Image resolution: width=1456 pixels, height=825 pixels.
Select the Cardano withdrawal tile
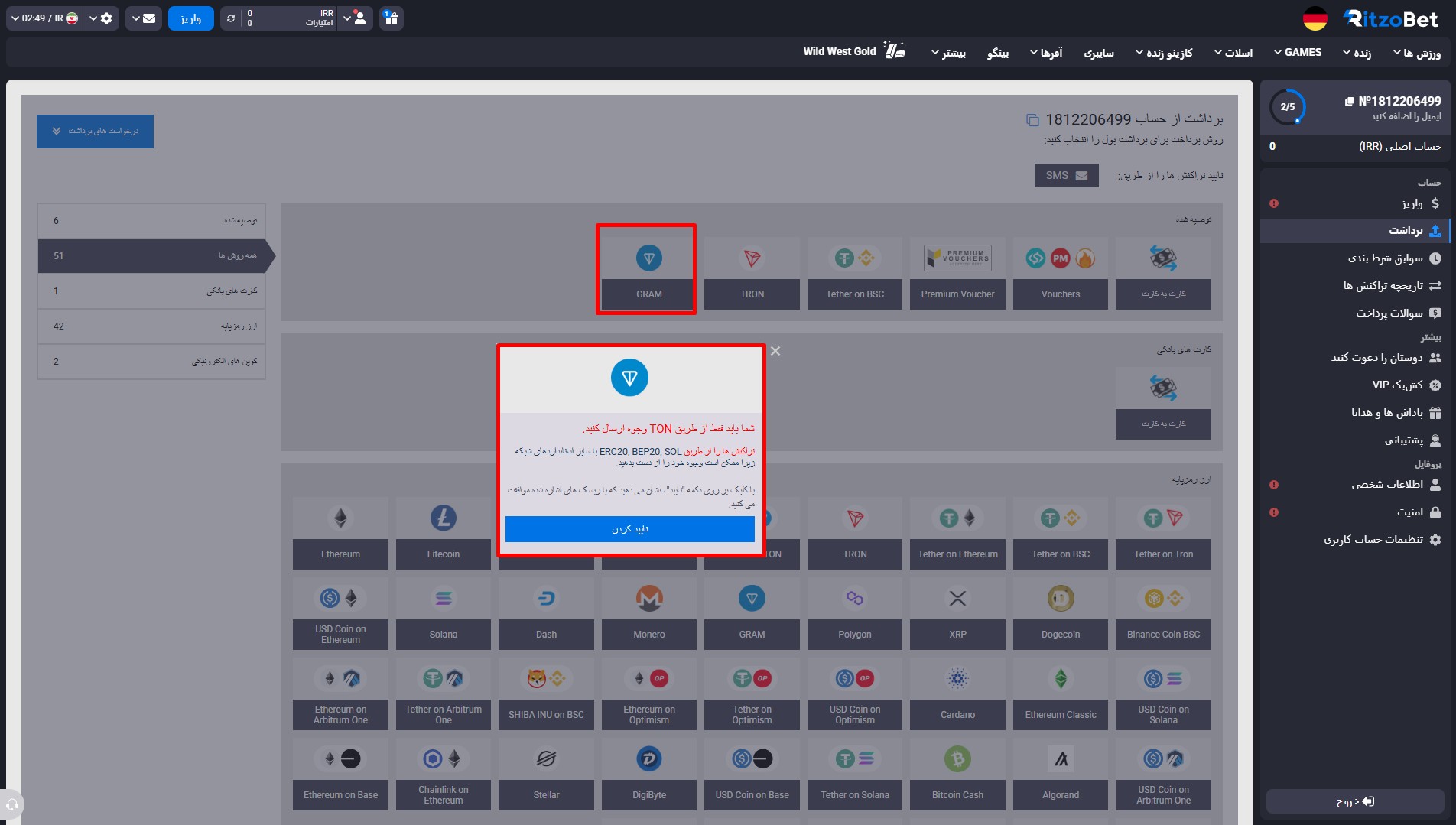[x=957, y=693]
